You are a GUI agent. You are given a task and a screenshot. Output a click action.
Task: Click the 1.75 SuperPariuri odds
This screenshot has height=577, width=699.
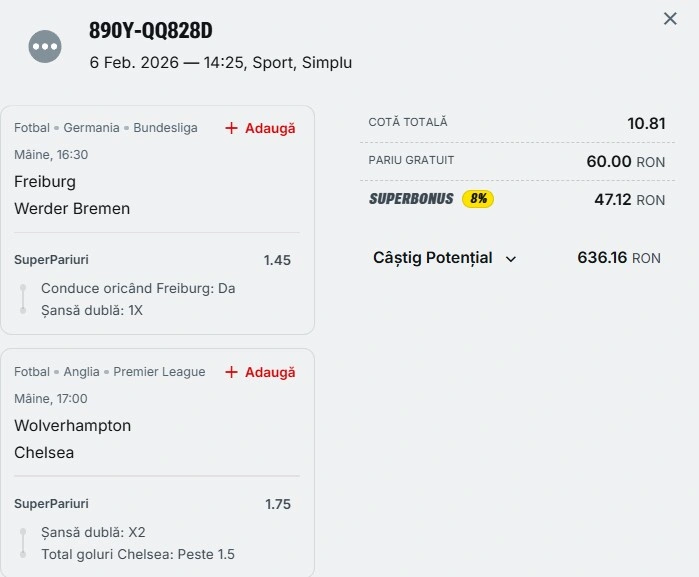click(277, 504)
